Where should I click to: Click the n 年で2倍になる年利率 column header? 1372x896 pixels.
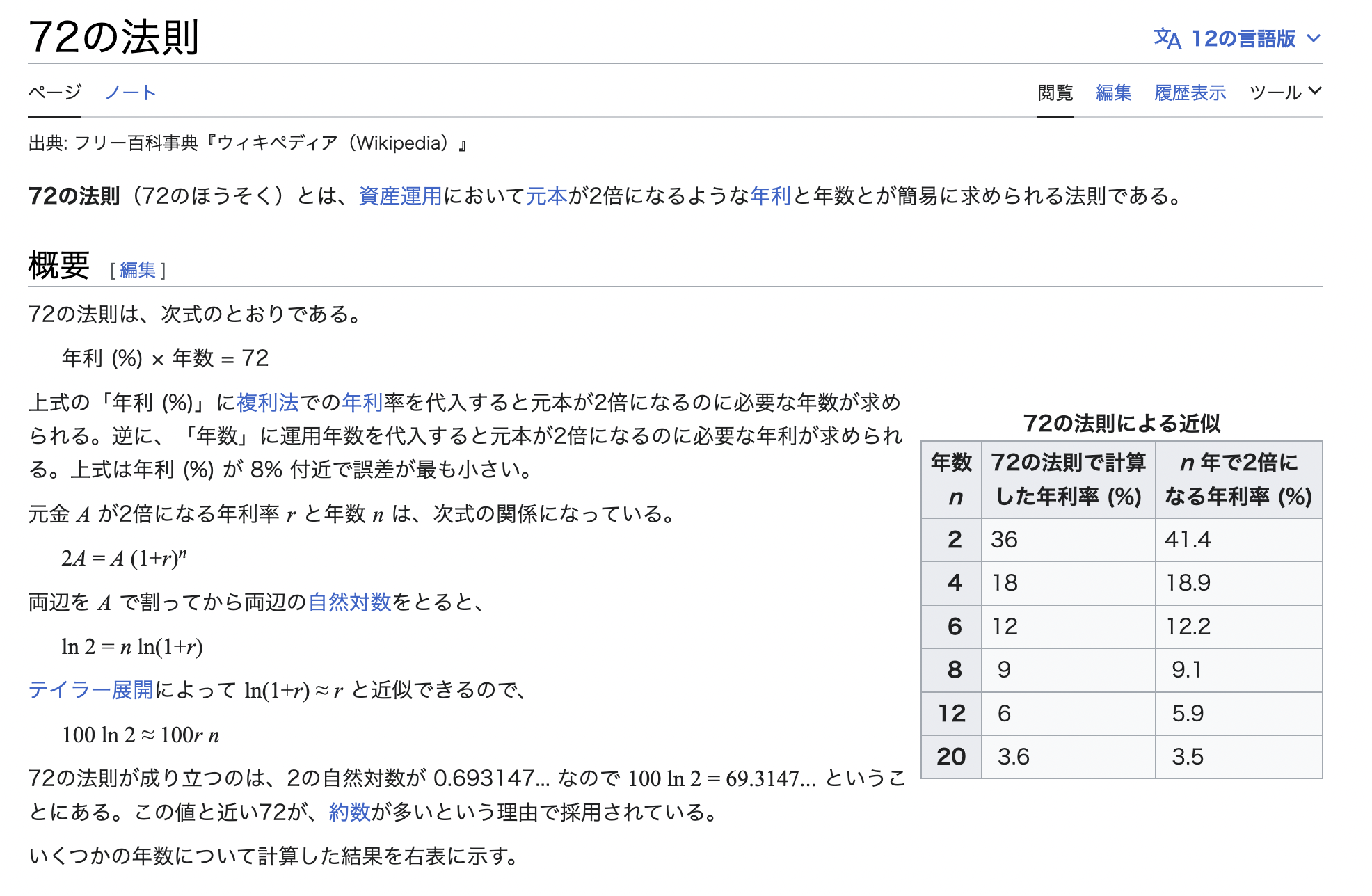[1239, 479]
